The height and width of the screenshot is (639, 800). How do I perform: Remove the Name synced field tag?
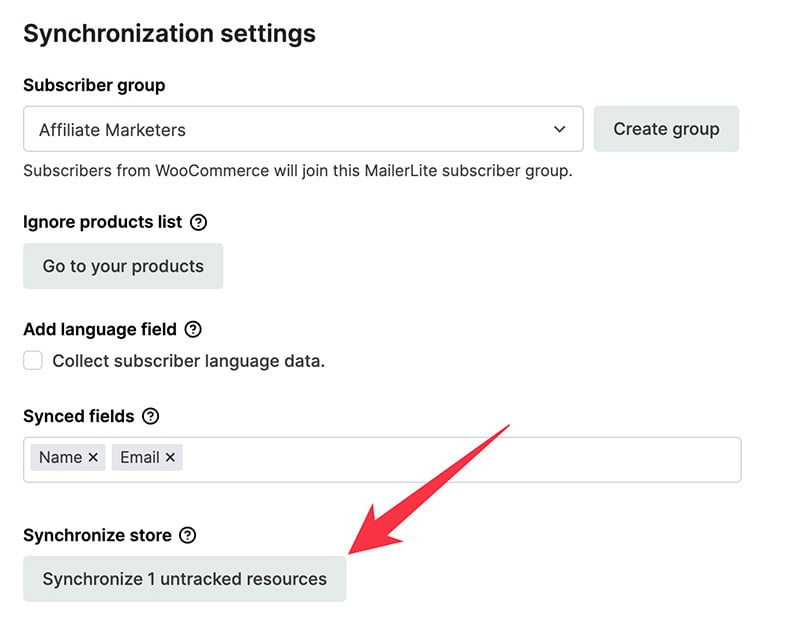coord(93,457)
